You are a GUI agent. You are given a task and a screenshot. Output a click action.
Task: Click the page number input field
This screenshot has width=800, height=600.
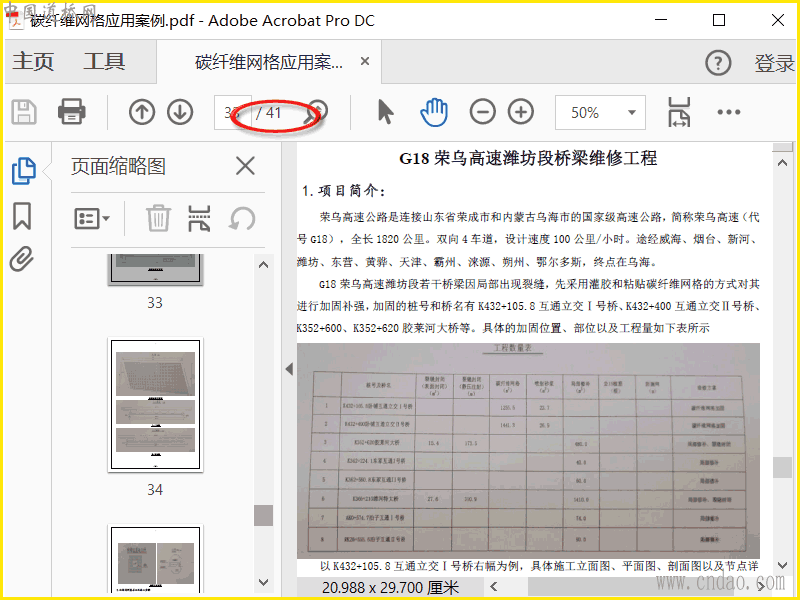tap(233, 112)
